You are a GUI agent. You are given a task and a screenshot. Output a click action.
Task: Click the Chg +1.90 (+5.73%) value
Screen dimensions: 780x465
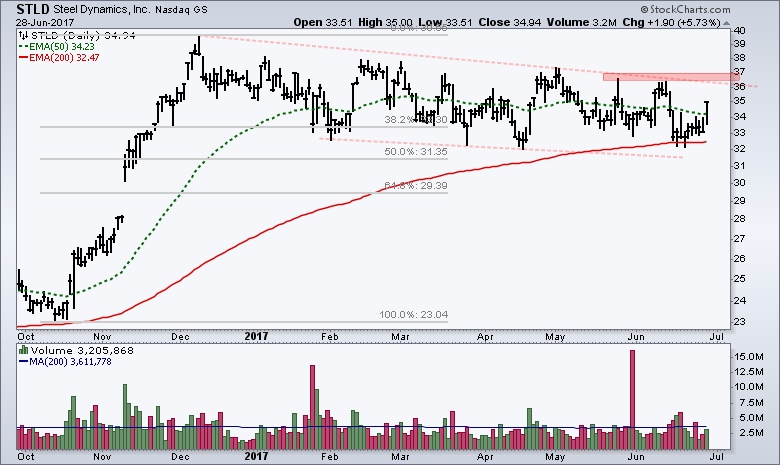click(672, 22)
